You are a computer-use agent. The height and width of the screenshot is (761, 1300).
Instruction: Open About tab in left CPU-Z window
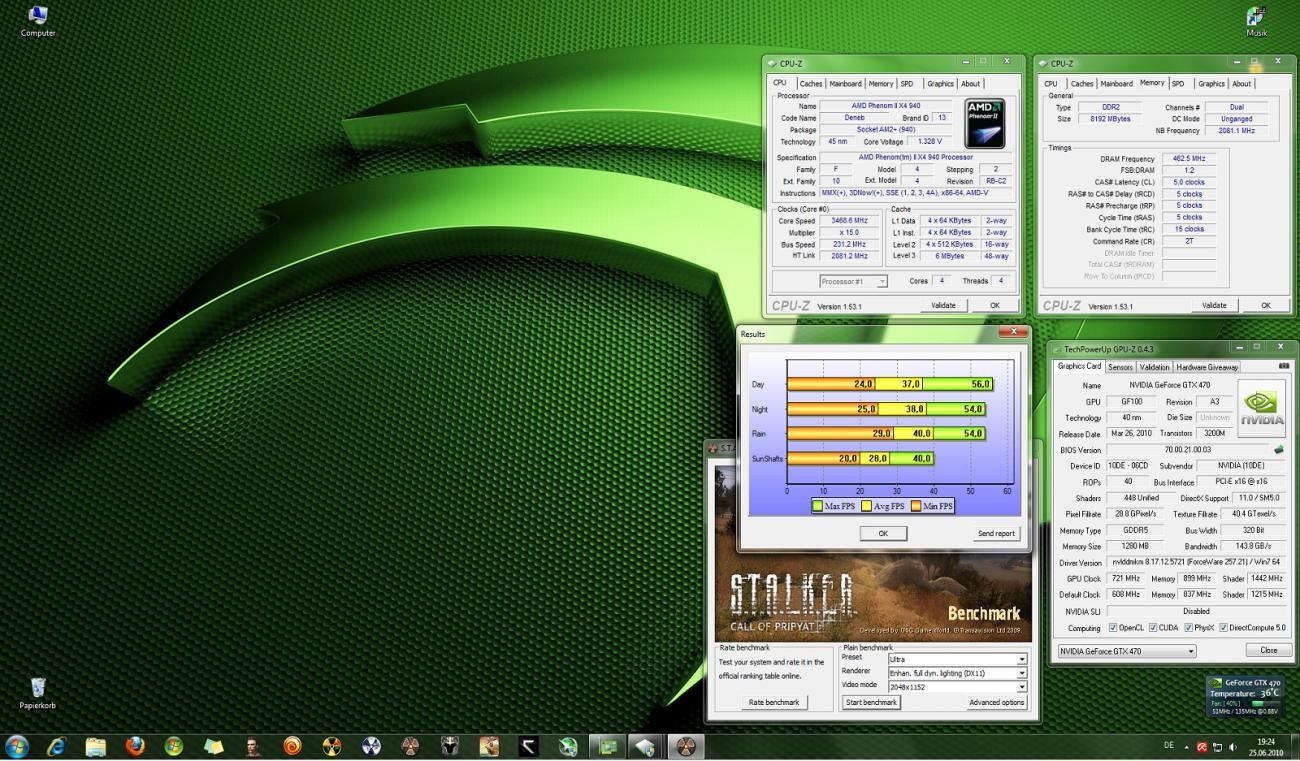coord(970,84)
